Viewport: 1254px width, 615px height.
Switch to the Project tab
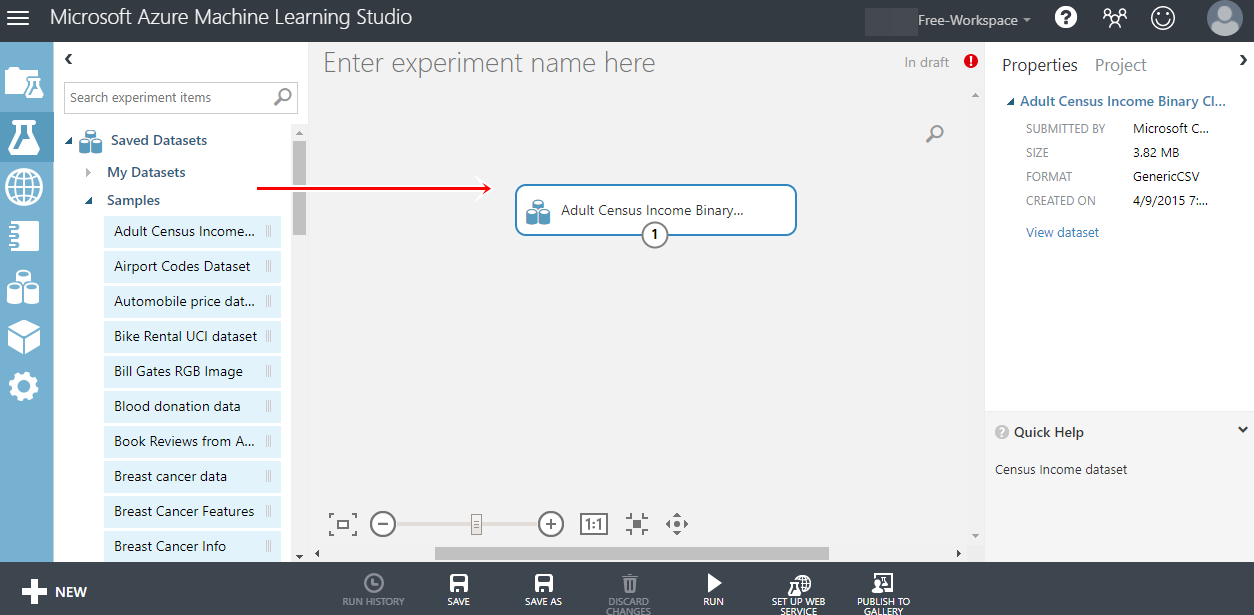[1120, 65]
